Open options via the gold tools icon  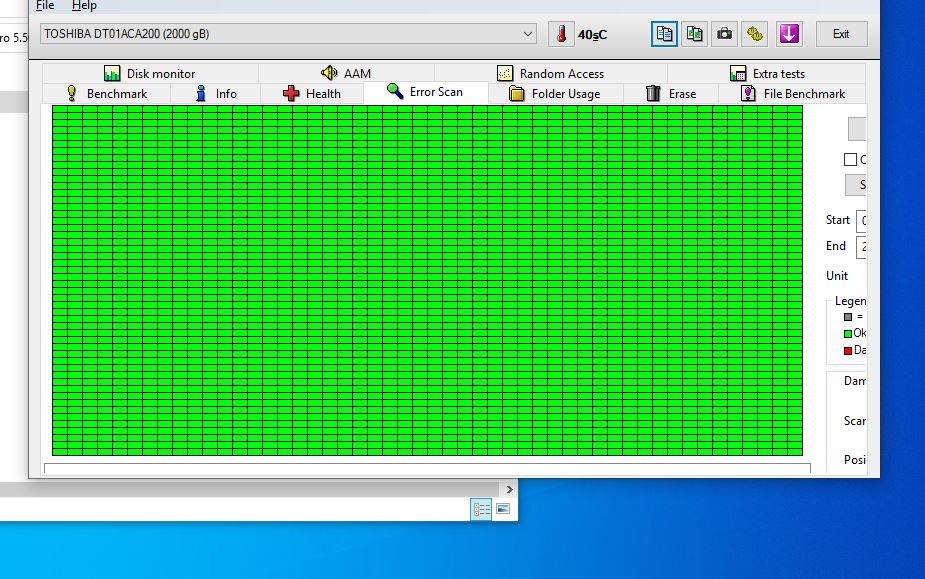pos(755,34)
